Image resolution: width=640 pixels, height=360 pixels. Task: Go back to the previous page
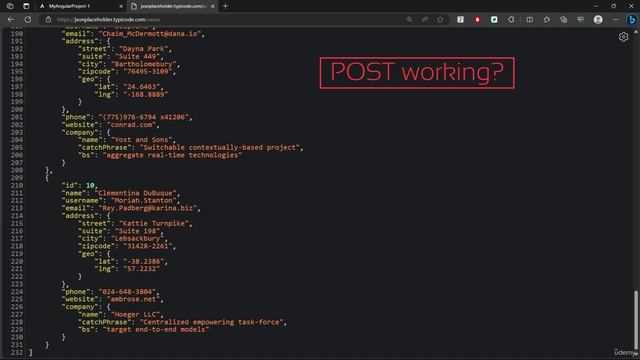coord(11,20)
